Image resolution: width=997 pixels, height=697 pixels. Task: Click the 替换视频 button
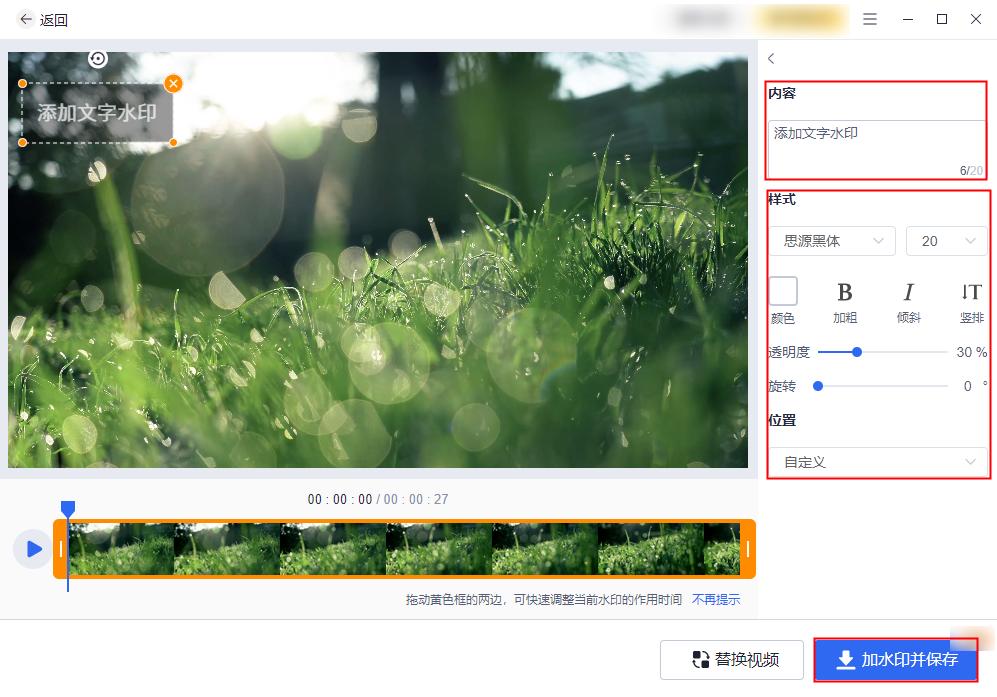point(732,659)
